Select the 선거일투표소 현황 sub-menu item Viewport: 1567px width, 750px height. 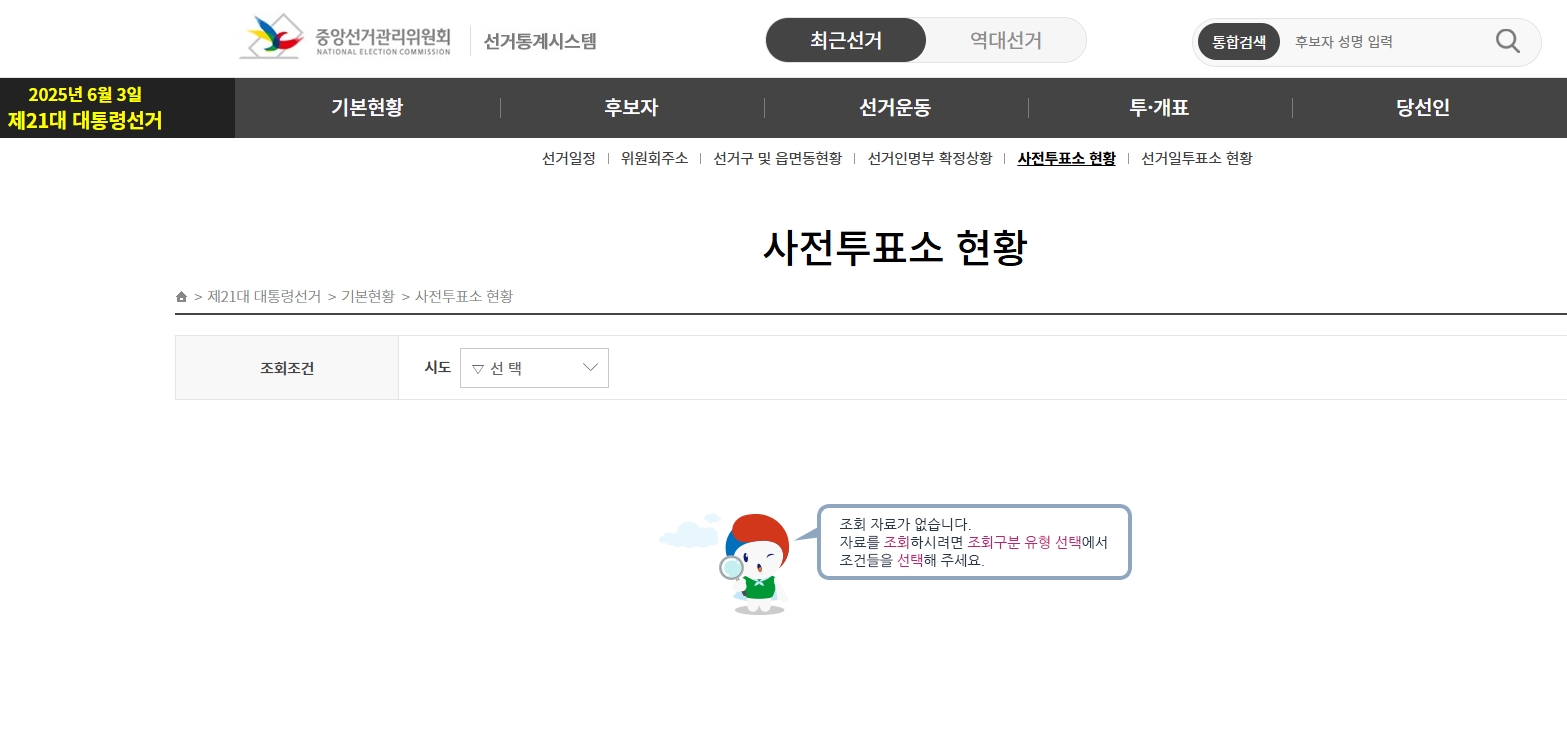click(x=1196, y=158)
